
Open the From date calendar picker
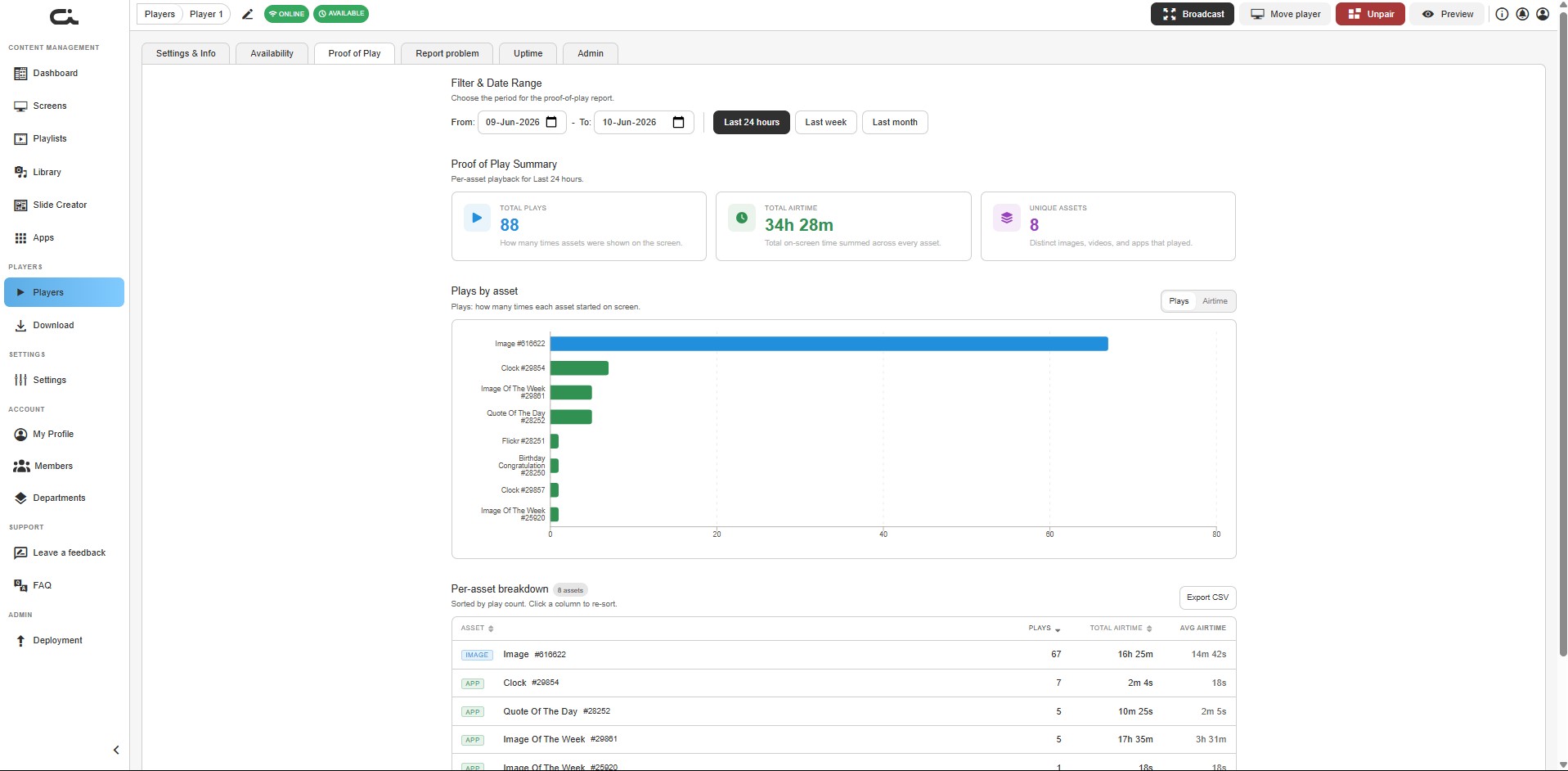[551, 122]
